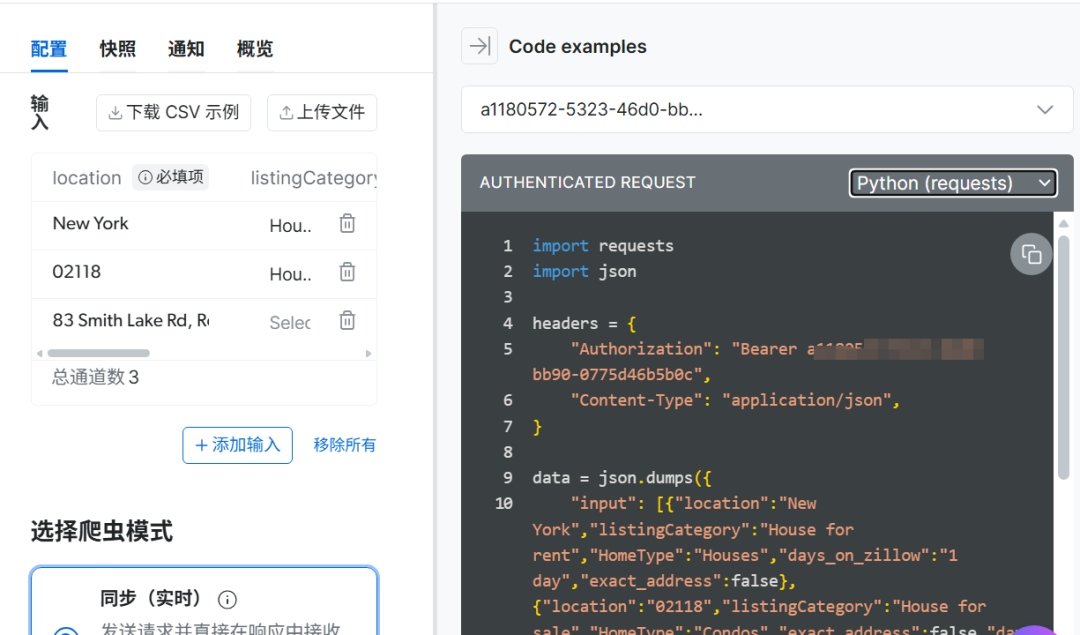The height and width of the screenshot is (635, 1080).
Task: Click the code block vertical scrollbar
Action: tap(1063, 357)
